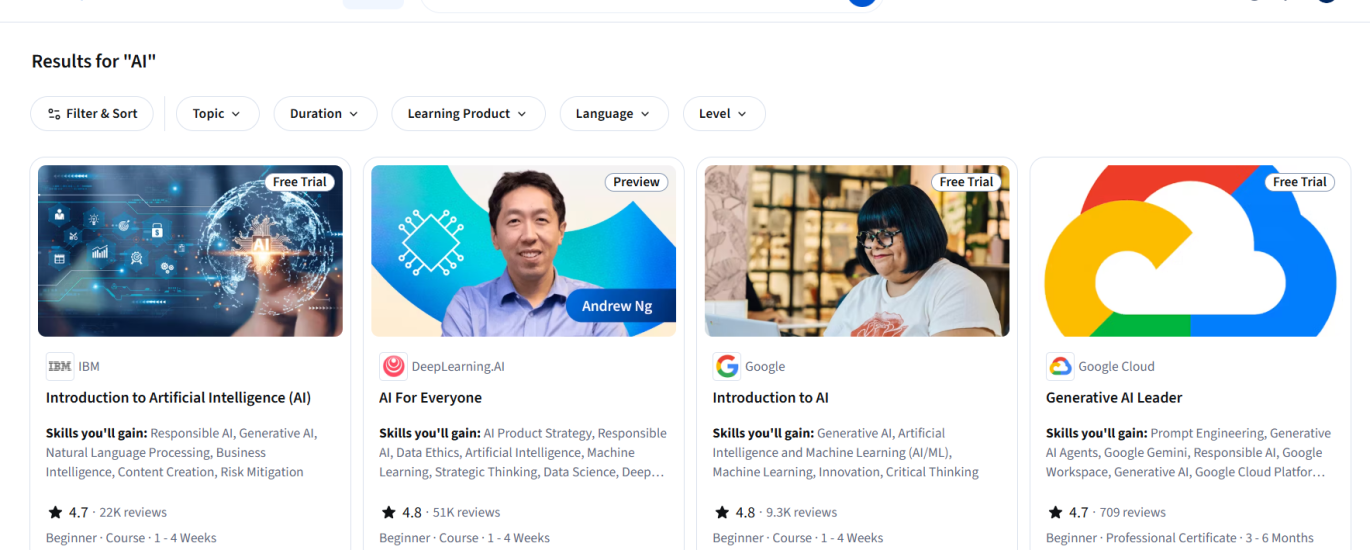Screen dimensions: 1370x550
Task: Click the Andrew Ng course thumbnail
Action: tap(523, 251)
